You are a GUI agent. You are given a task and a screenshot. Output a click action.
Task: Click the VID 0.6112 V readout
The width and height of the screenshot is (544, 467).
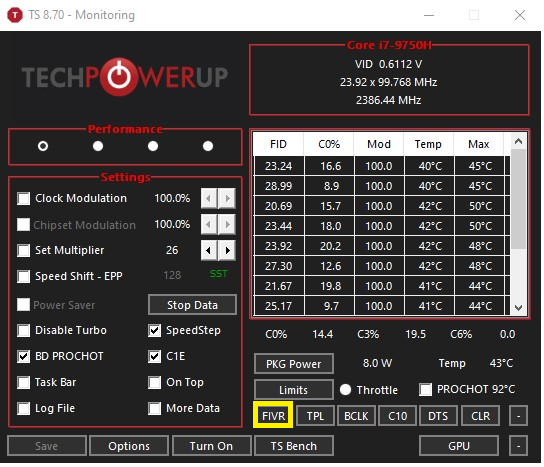[389, 64]
